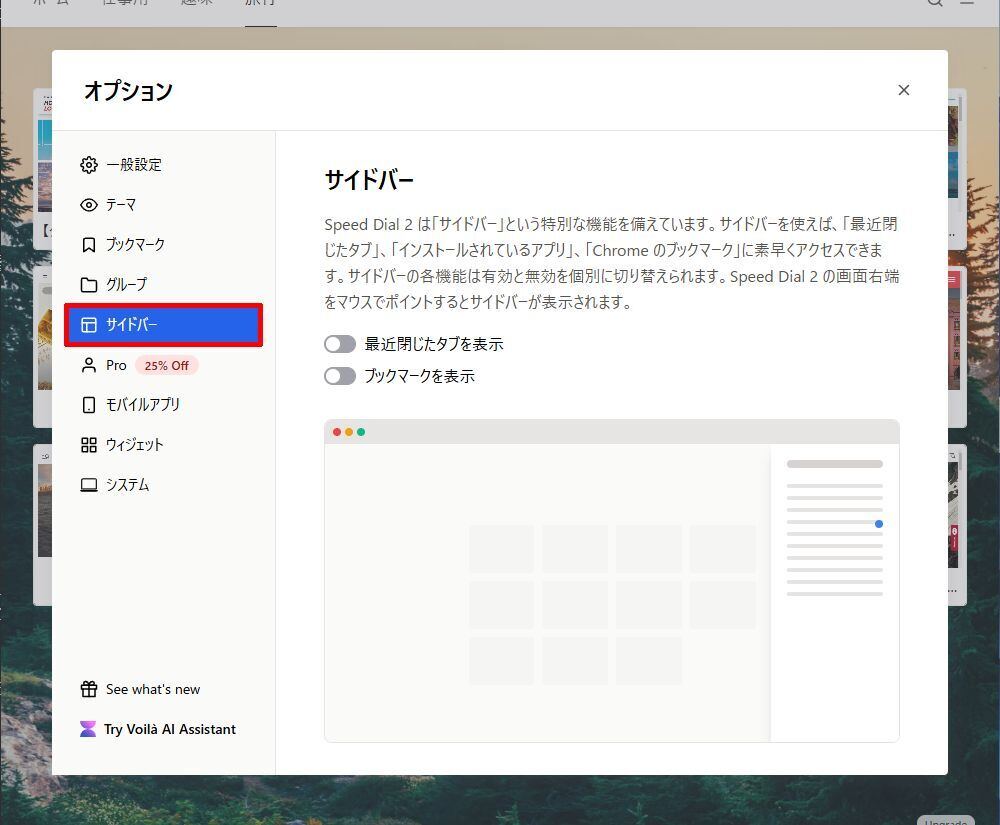Close the オプション dialog with the X

click(x=904, y=90)
